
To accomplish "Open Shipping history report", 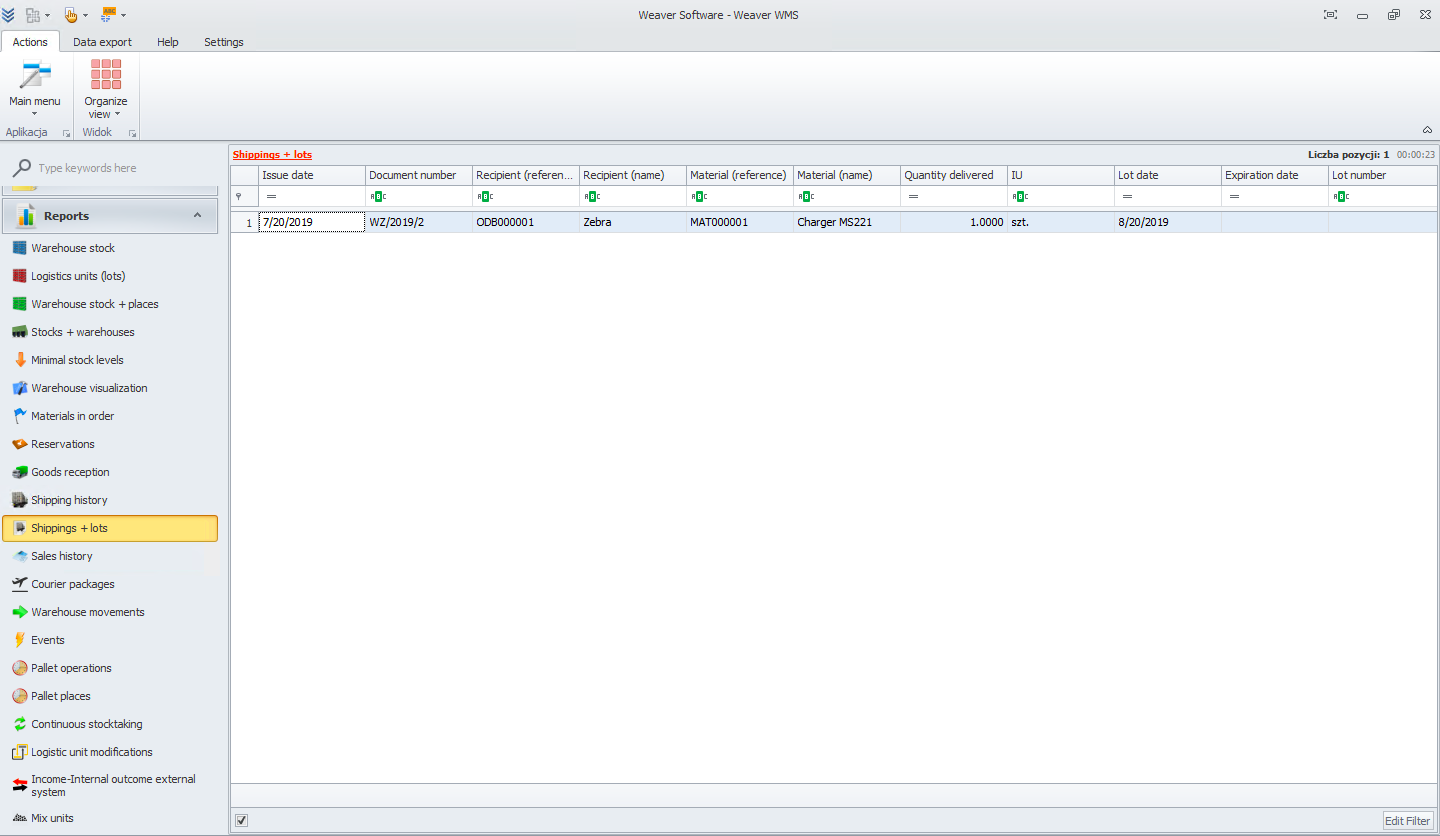I will (110, 500).
